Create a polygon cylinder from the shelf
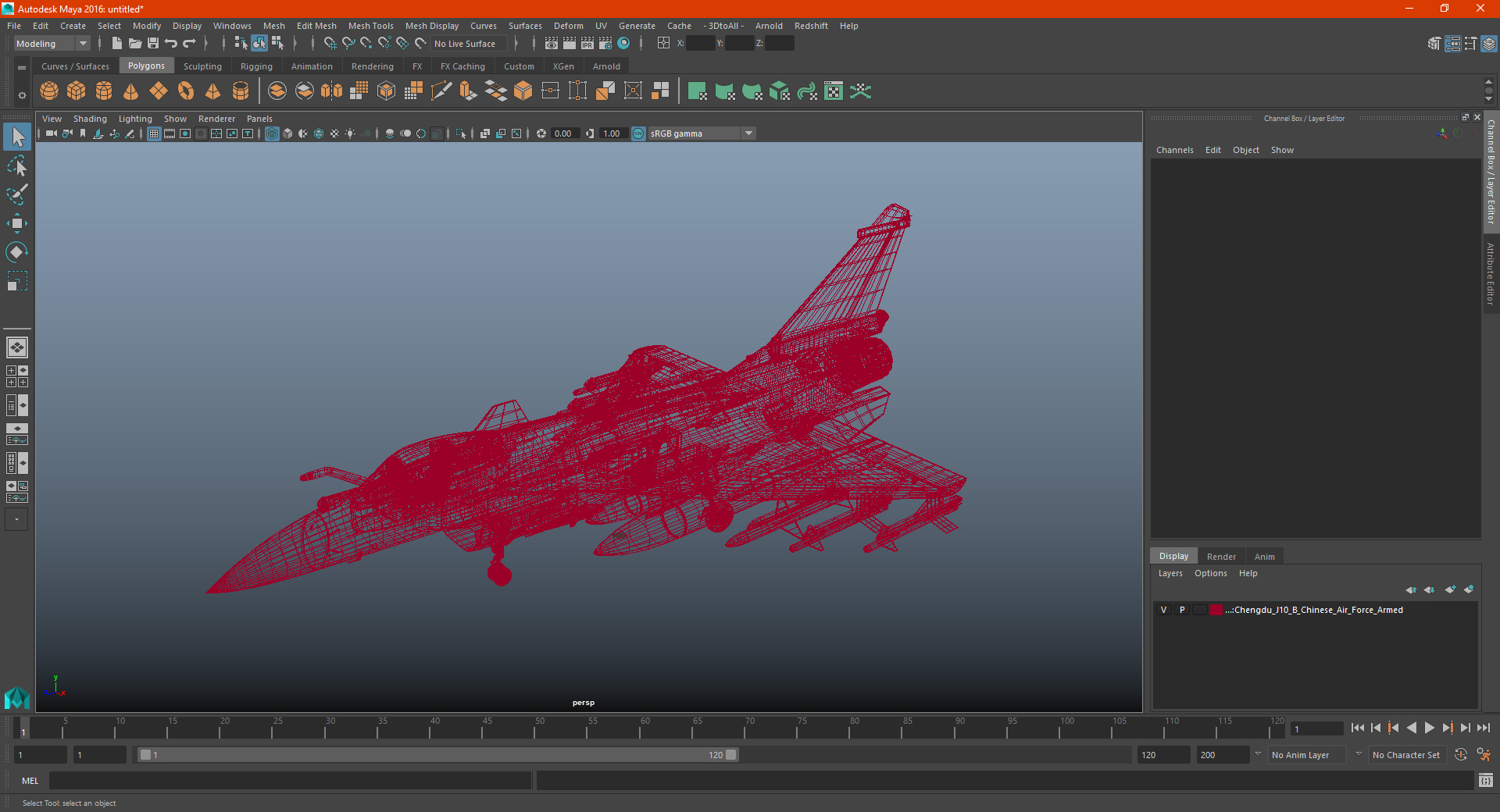Screen dimensions: 1500x812 [x=104, y=91]
